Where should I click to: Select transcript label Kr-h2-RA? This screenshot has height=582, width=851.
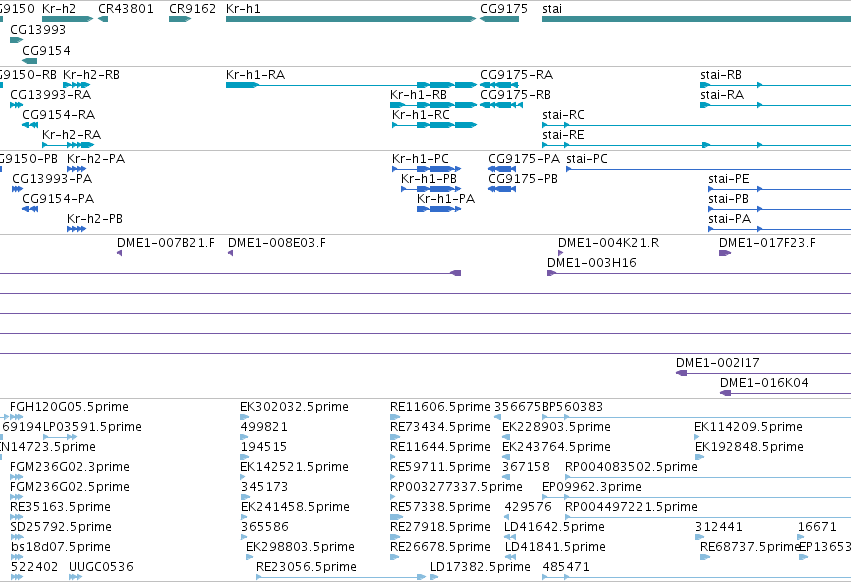pyautogui.click(x=72, y=134)
